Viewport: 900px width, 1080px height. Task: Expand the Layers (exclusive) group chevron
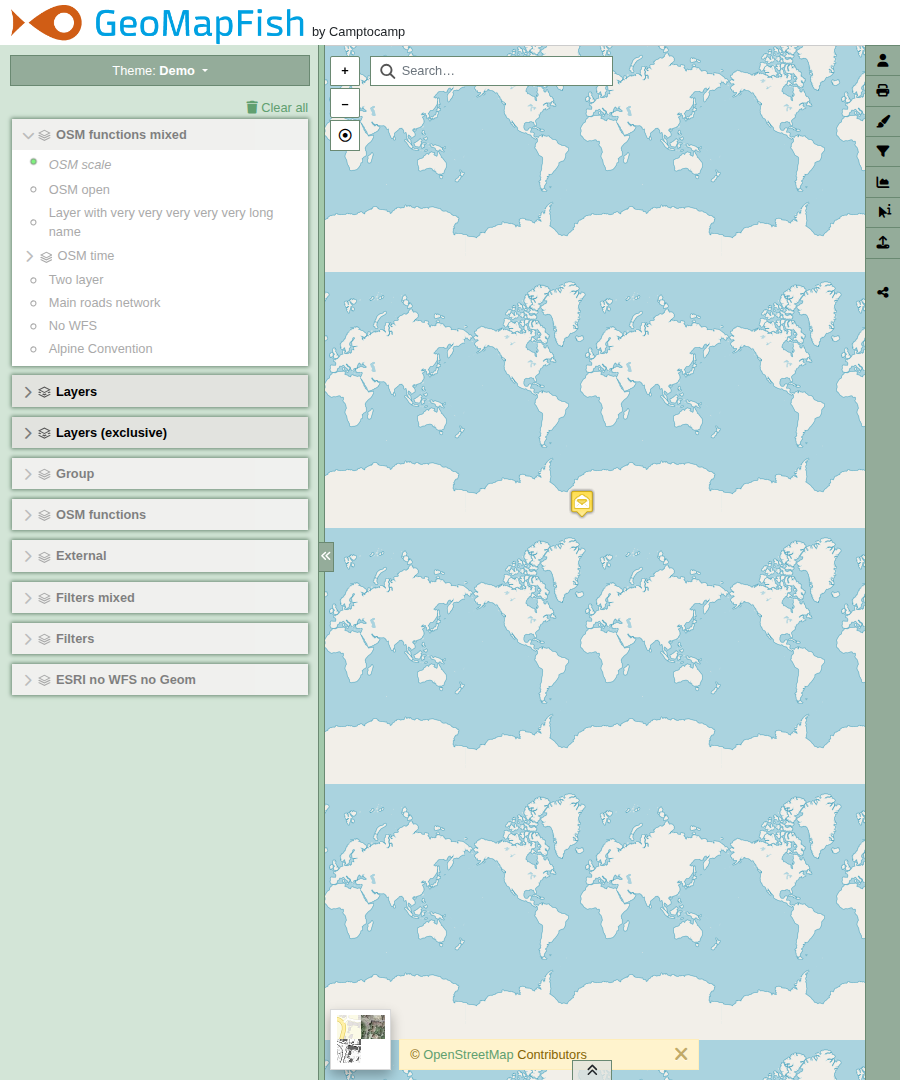point(28,433)
